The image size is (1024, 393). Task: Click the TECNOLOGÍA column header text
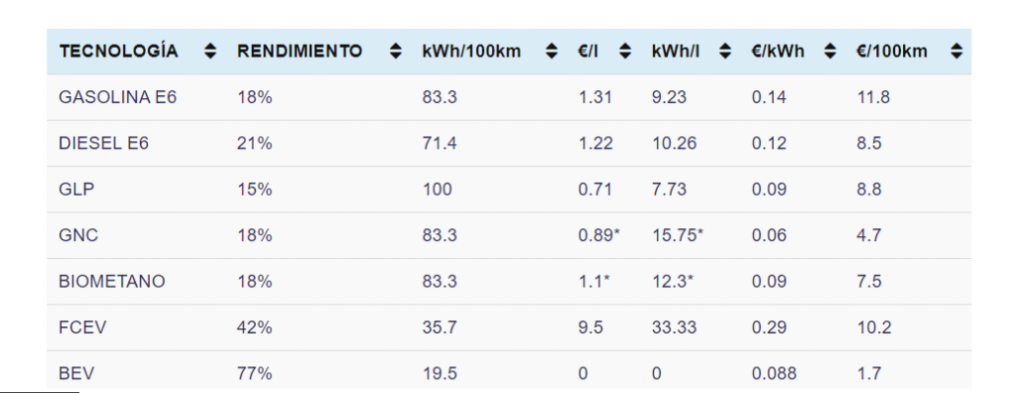click(x=118, y=52)
